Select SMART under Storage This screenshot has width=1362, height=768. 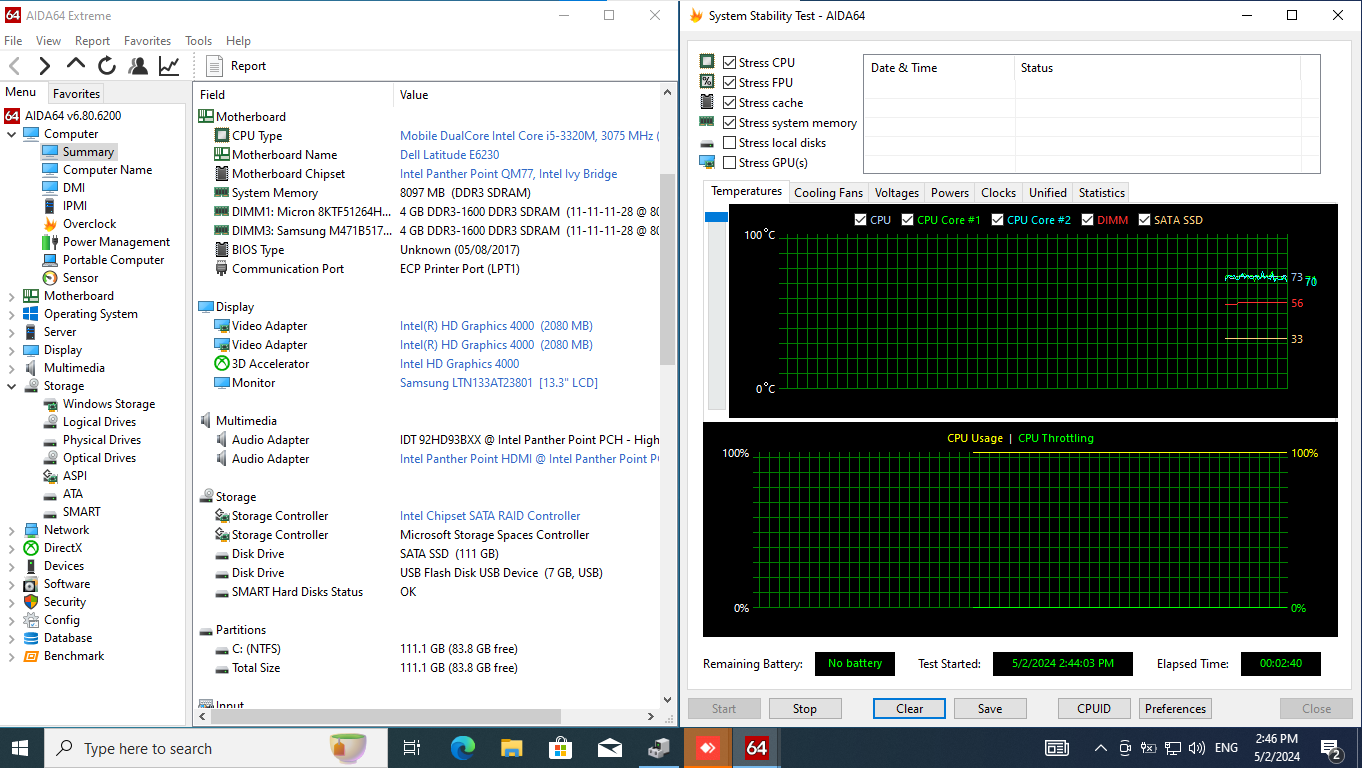tap(81, 512)
